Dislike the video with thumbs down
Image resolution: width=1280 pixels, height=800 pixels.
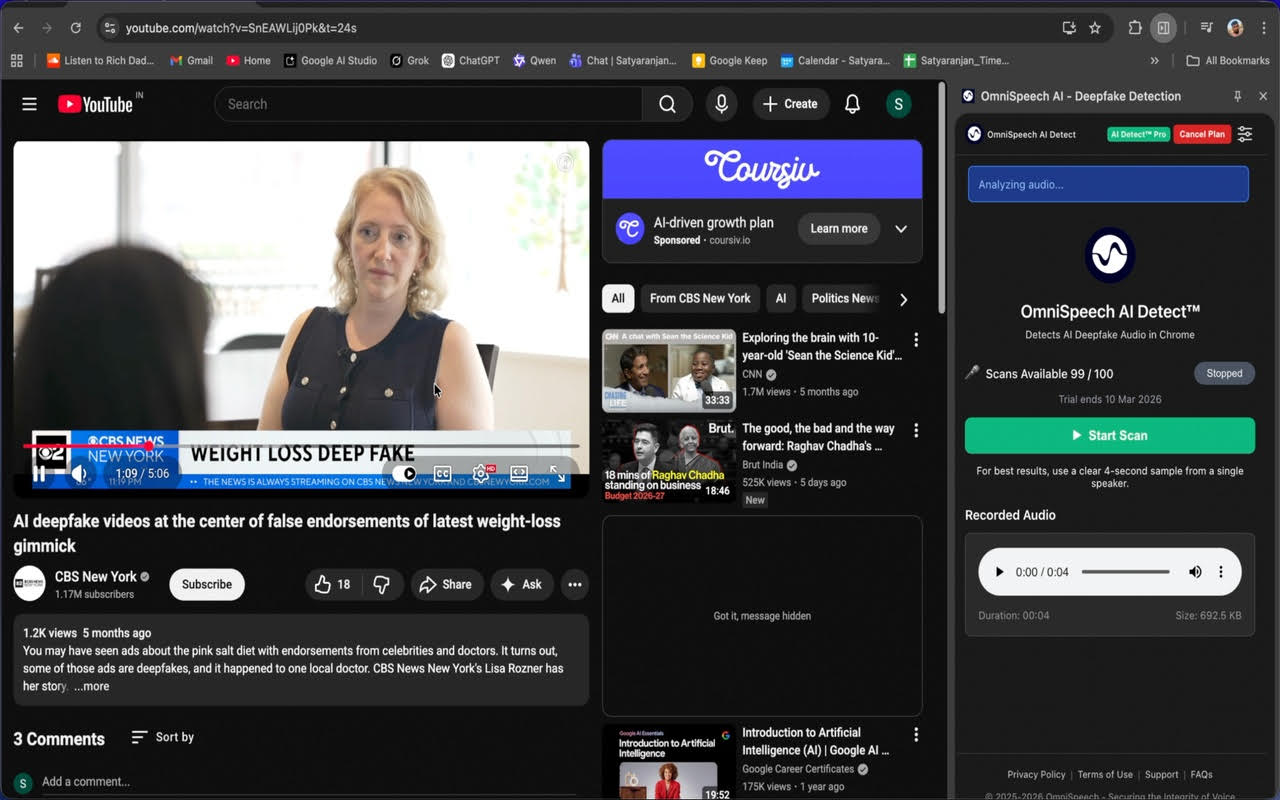click(381, 584)
